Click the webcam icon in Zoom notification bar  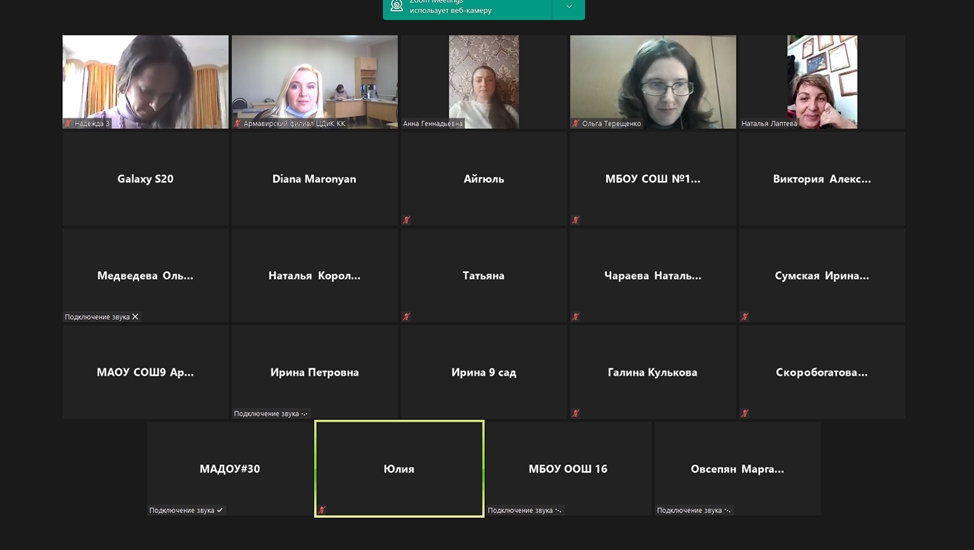tap(397, 6)
